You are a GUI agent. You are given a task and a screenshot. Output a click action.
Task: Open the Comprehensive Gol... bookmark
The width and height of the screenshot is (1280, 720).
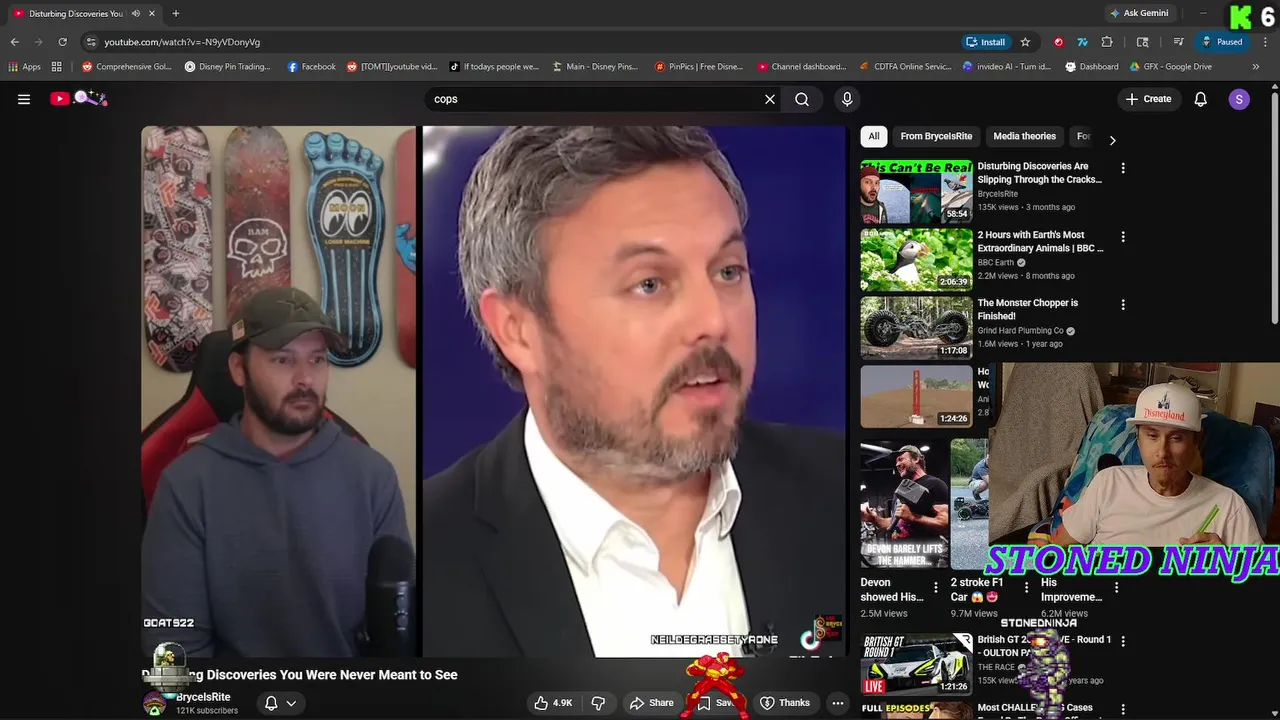(x=127, y=67)
